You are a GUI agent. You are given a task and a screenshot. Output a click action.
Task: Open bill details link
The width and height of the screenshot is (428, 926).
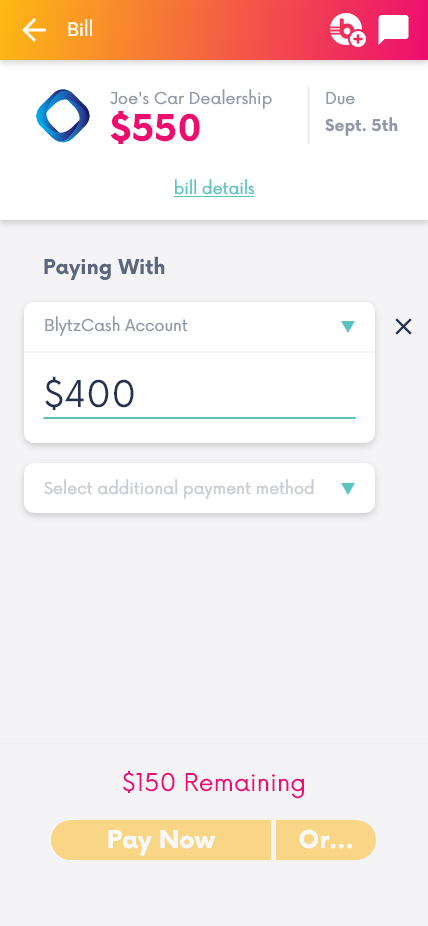pyautogui.click(x=214, y=188)
